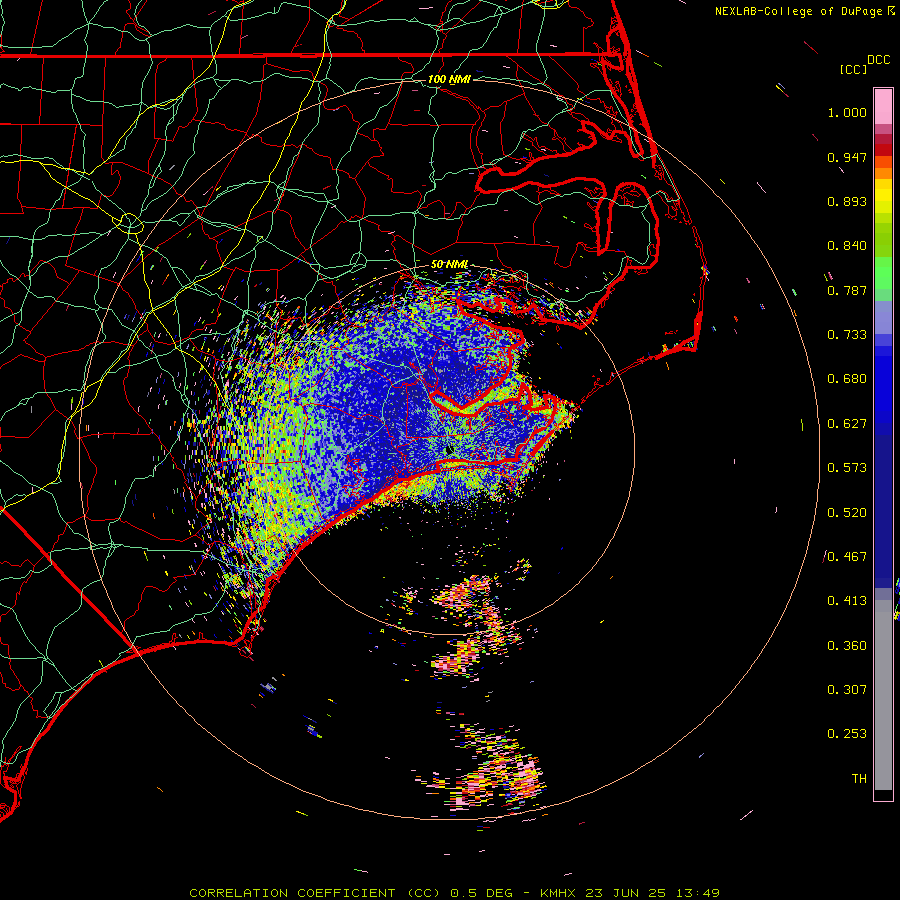The width and height of the screenshot is (900, 900).
Task: Click the [CC] units label
Action: point(853,69)
